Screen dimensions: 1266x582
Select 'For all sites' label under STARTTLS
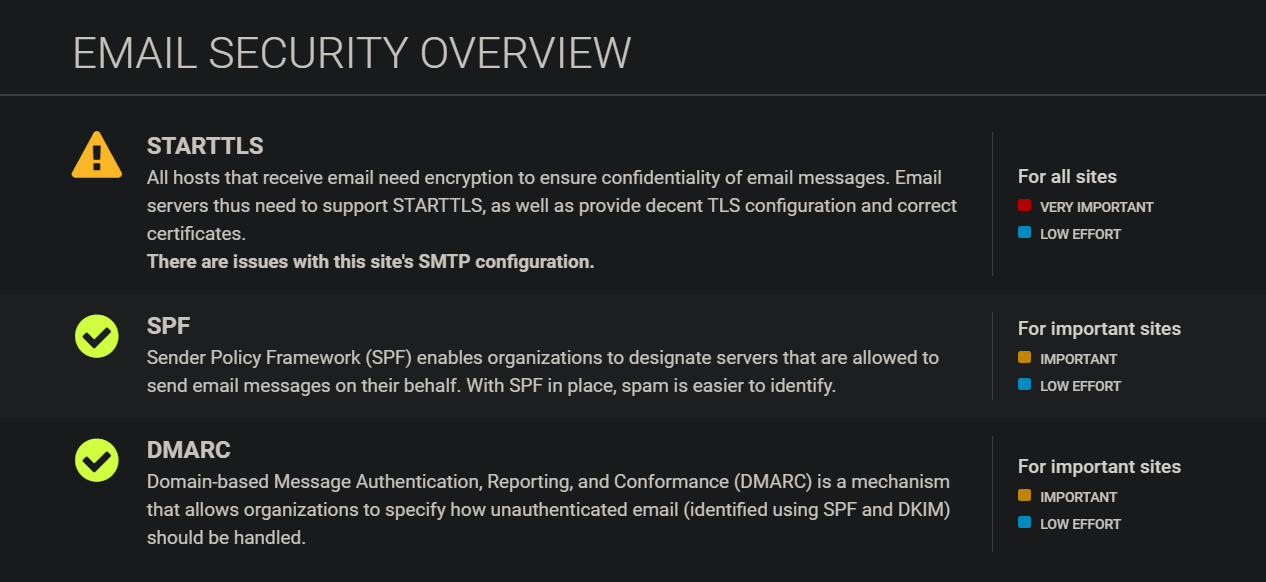coord(1068,176)
